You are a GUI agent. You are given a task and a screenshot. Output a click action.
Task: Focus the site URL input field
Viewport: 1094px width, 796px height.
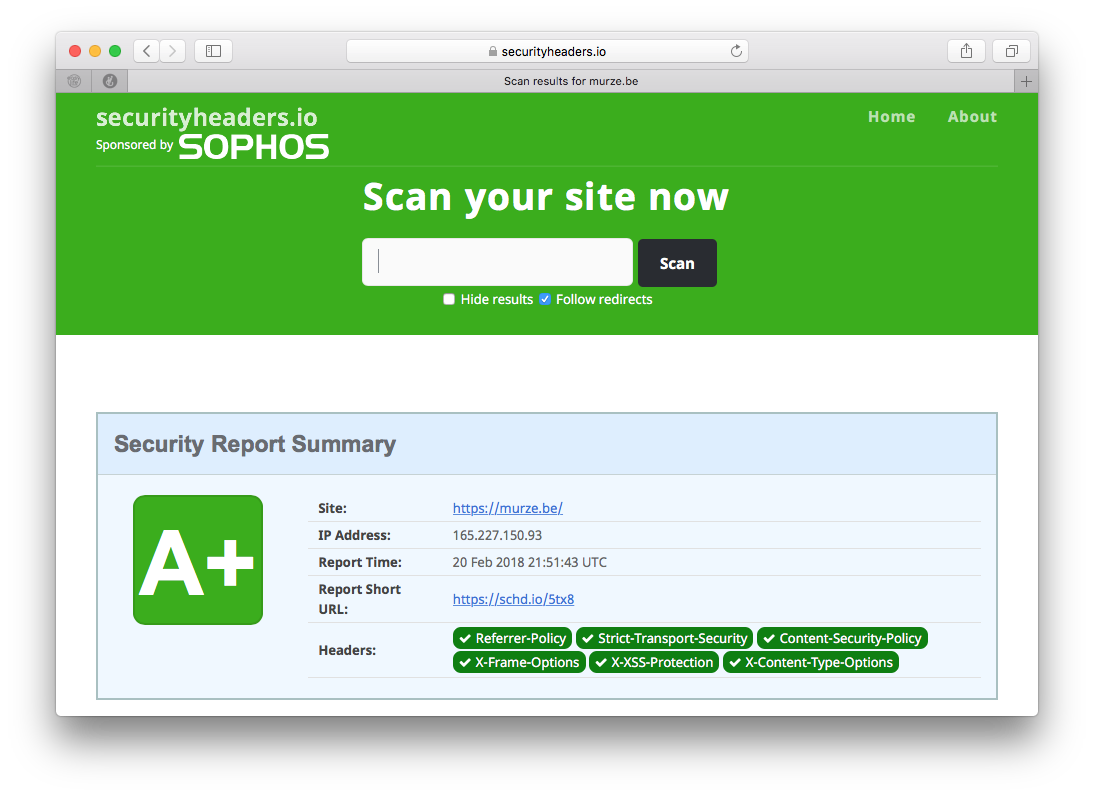point(497,262)
